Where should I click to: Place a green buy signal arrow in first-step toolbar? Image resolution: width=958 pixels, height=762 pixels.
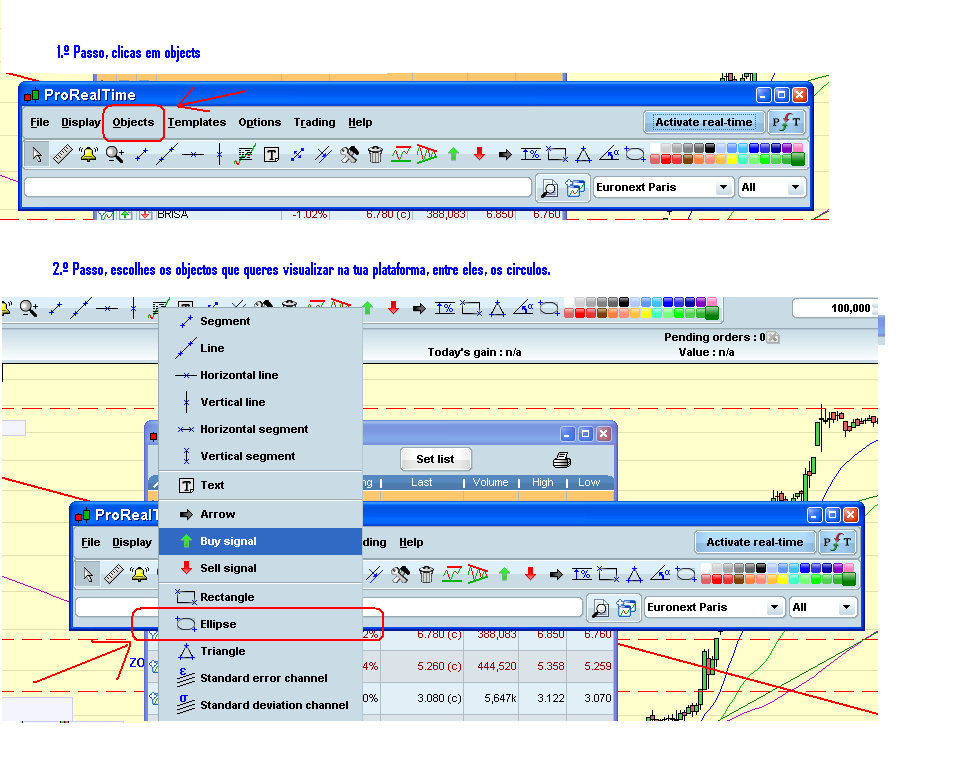point(453,154)
